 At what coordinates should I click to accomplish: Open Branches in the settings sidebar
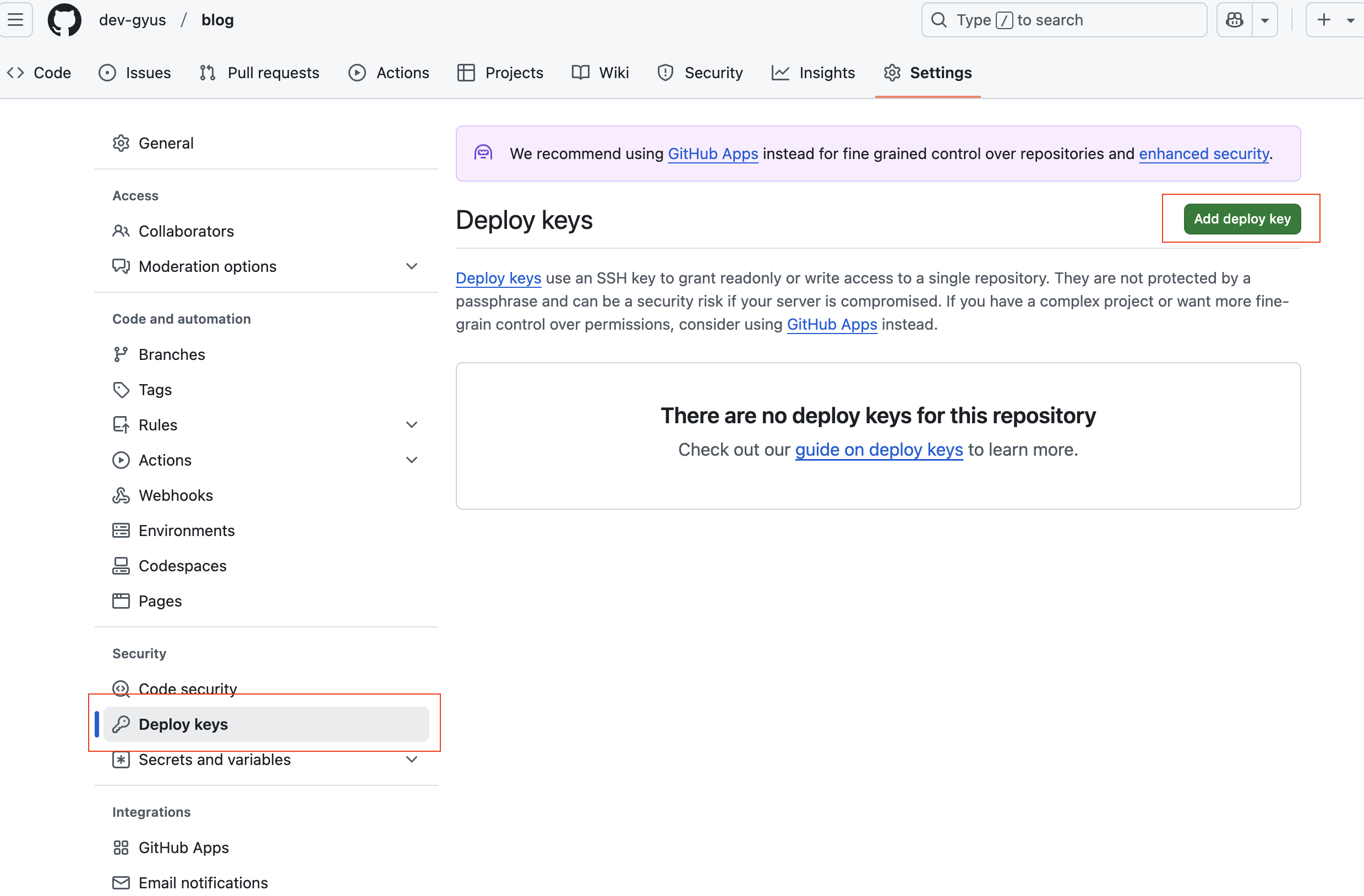point(171,354)
